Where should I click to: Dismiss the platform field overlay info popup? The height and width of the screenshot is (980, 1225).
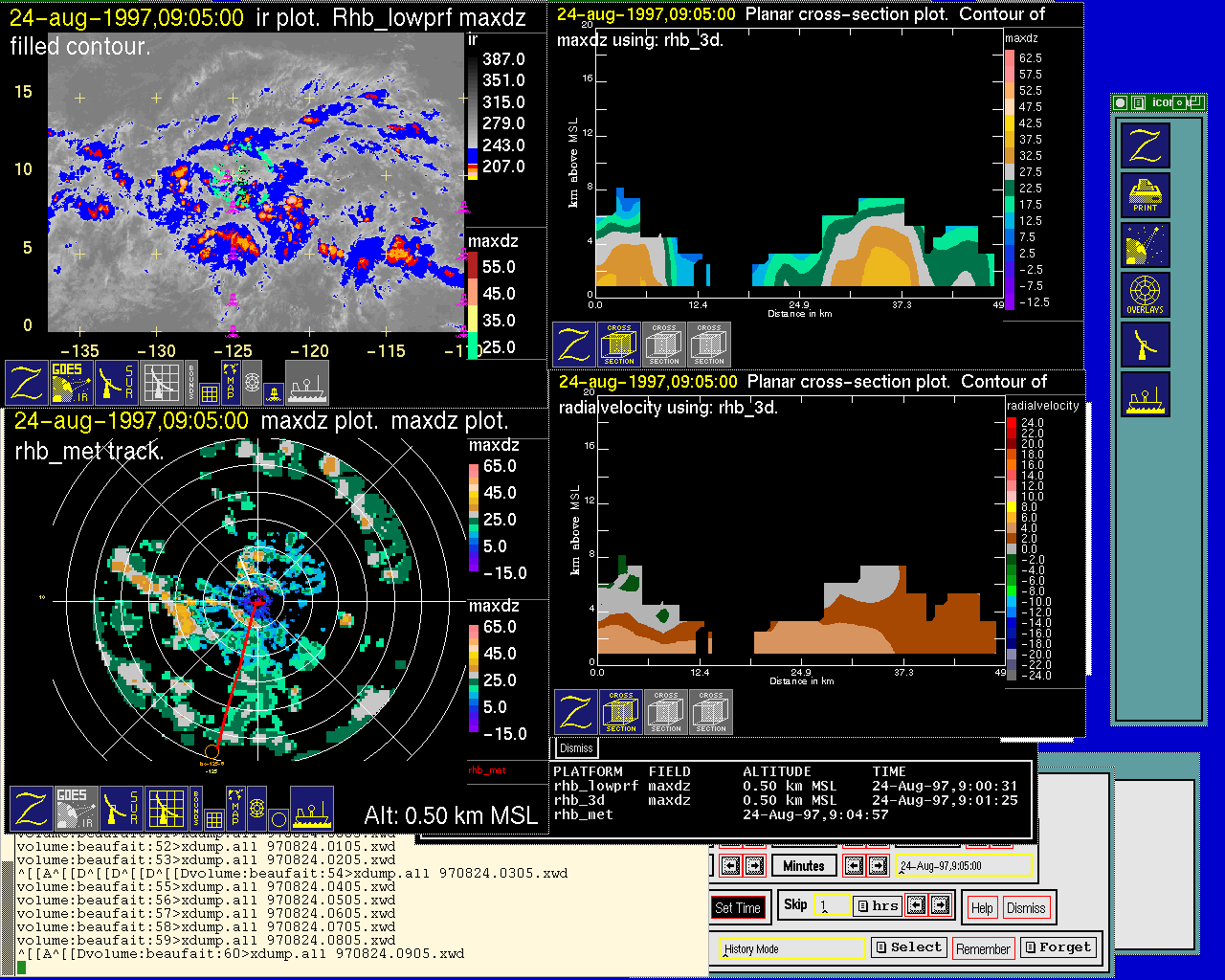[576, 748]
